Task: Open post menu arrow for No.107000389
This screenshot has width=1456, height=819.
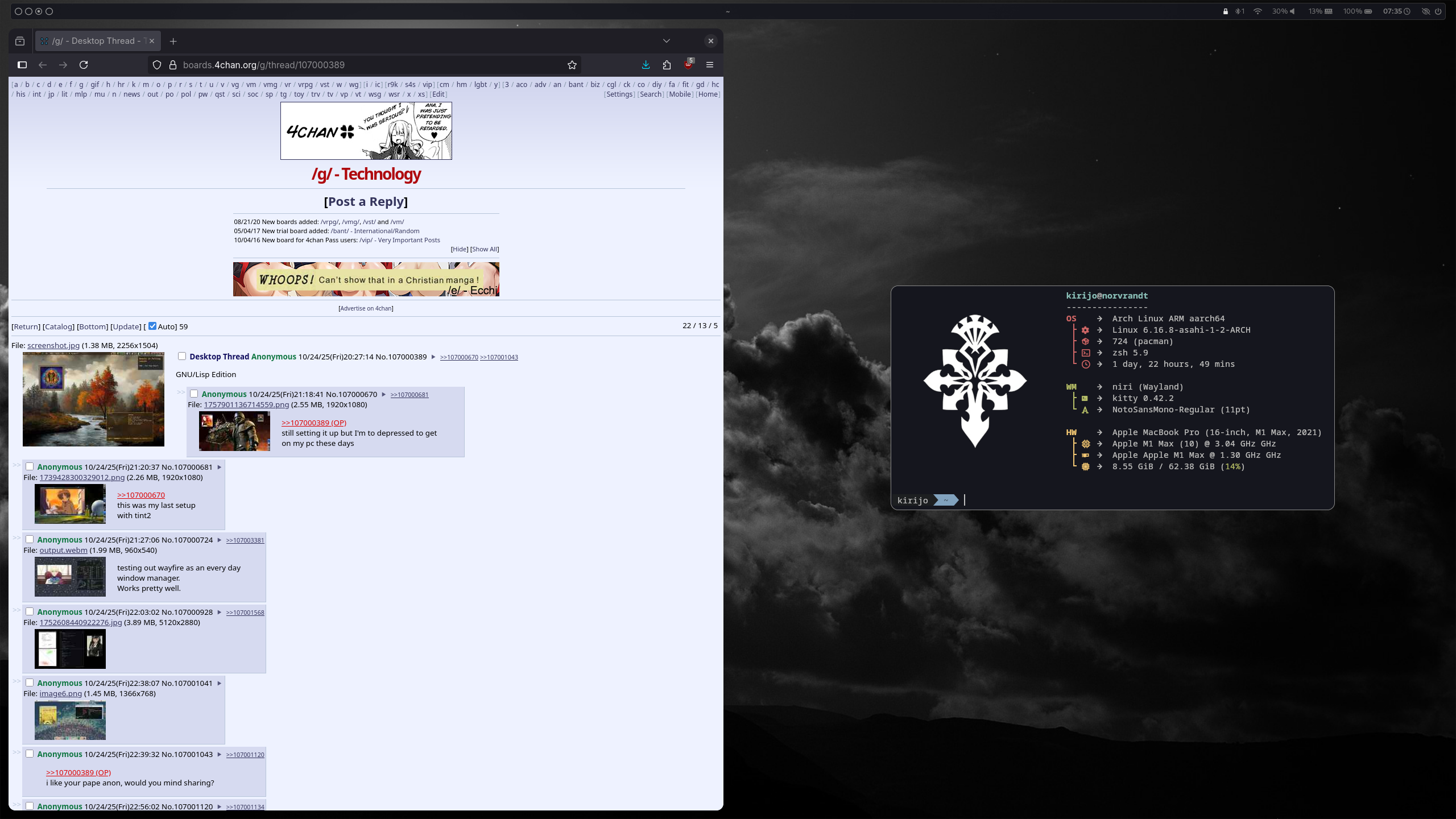Action: pos(433,357)
